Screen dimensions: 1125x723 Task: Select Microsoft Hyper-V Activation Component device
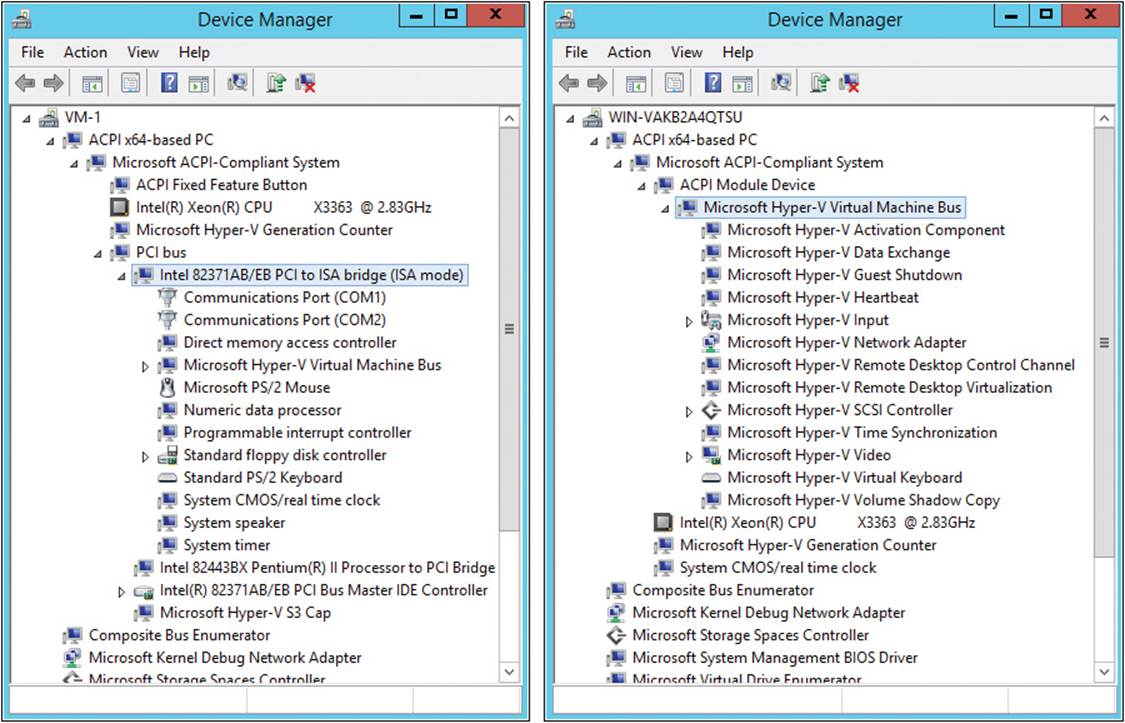point(866,230)
